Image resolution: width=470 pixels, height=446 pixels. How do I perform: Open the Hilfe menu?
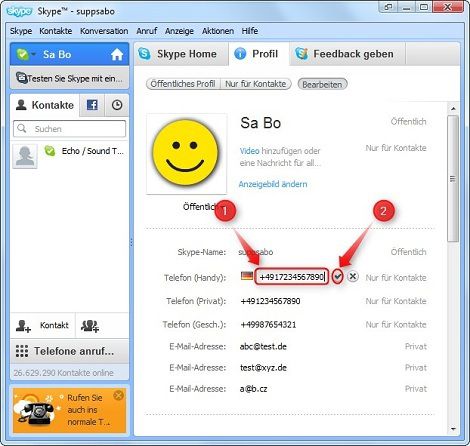(250, 31)
